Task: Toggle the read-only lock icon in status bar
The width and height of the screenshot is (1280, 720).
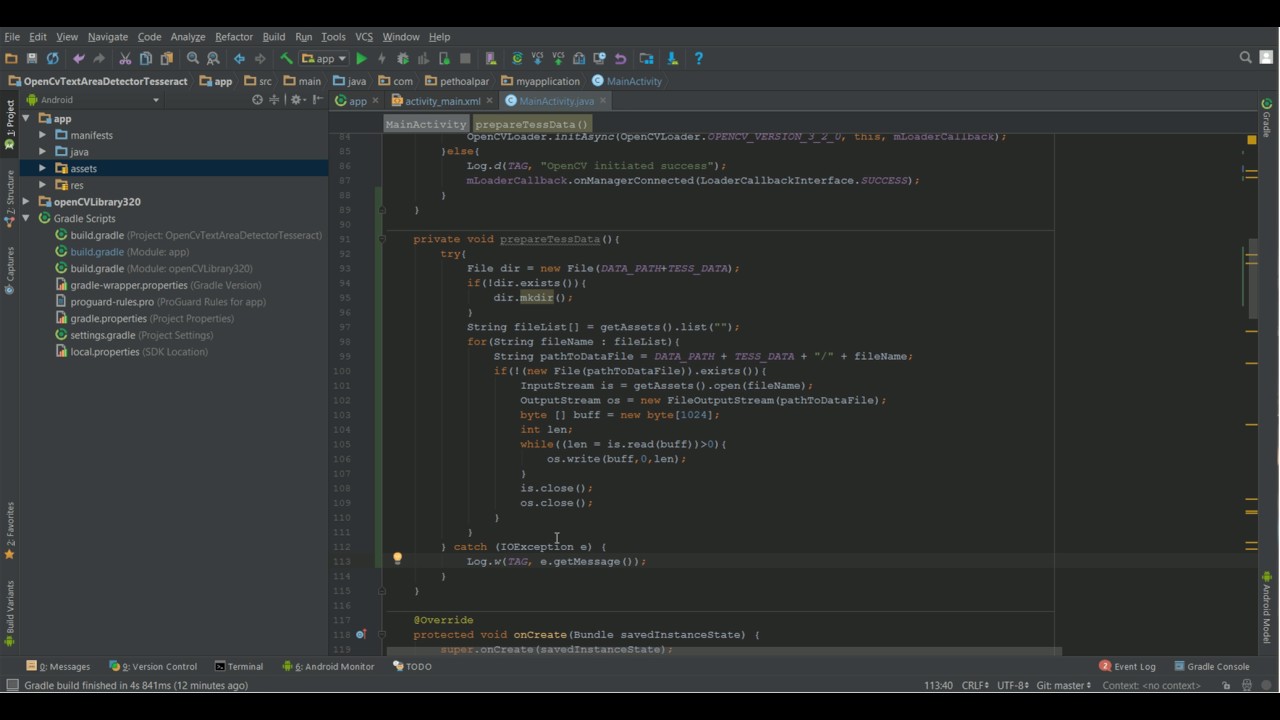Action: 1226,686
